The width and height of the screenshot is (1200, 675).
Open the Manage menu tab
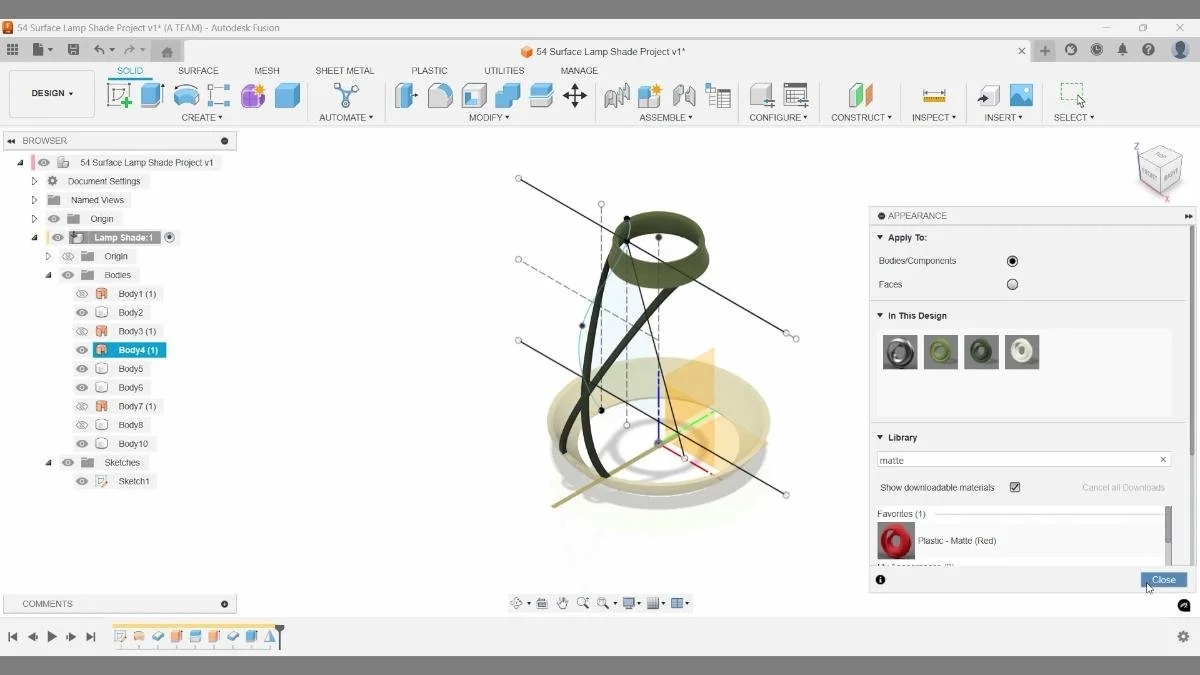(579, 70)
